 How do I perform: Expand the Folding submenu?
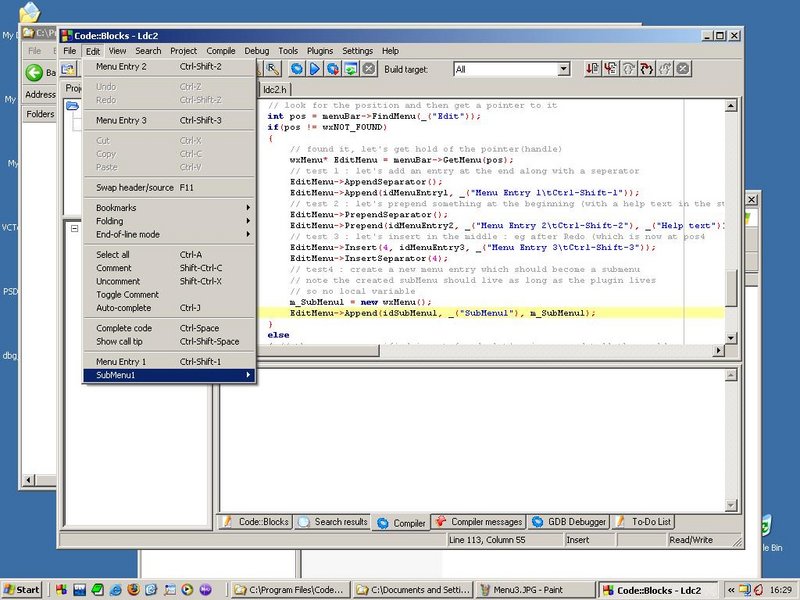pyautogui.click(x=169, y=221)
